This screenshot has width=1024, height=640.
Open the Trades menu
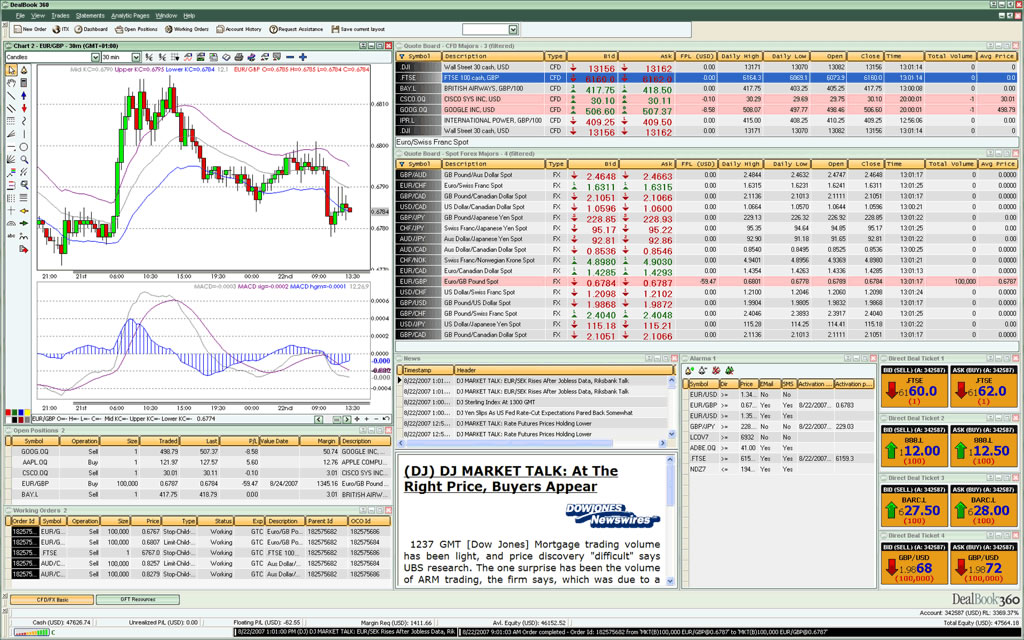(60, 15)
